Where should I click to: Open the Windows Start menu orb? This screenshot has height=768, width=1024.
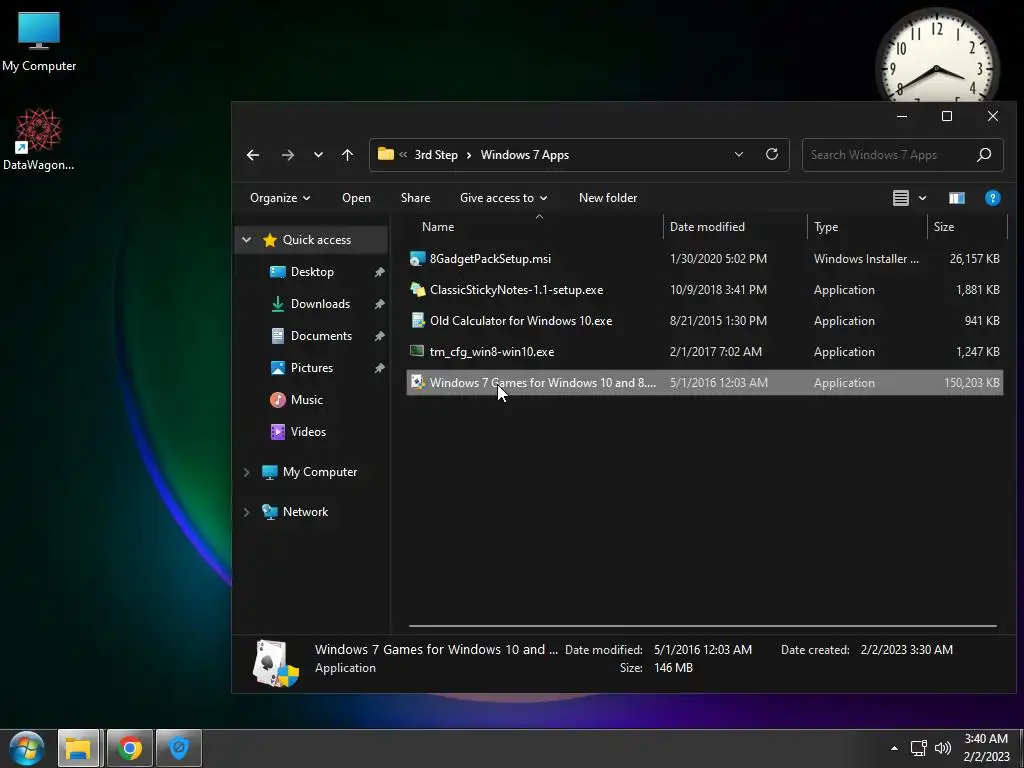(27, 748)
